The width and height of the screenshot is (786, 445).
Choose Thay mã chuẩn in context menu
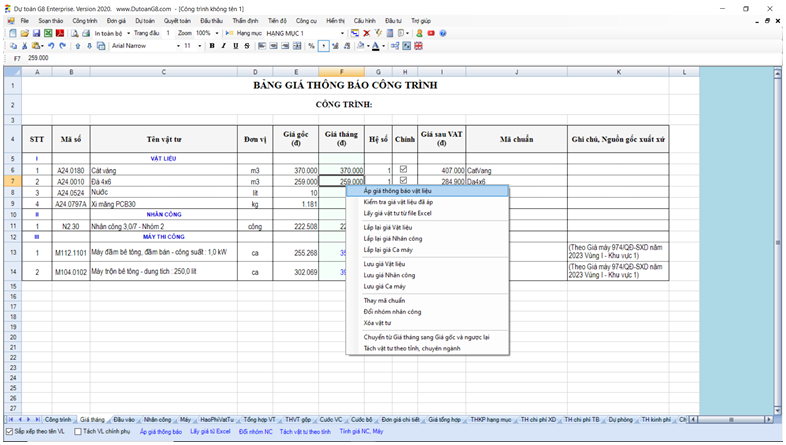pos(427,300)
